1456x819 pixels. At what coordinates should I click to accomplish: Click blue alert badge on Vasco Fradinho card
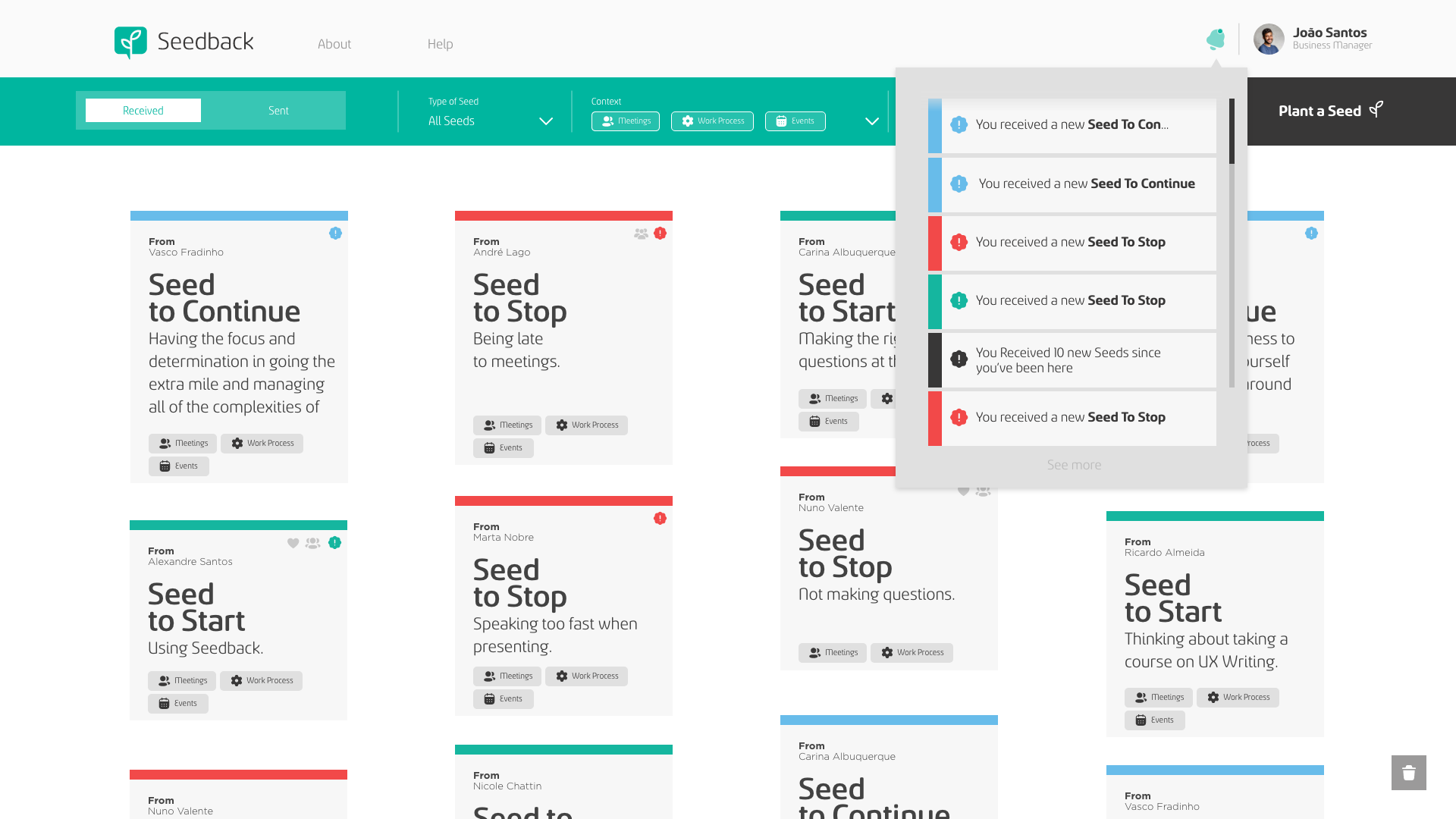pyautogui.click(x=335, y=234)
